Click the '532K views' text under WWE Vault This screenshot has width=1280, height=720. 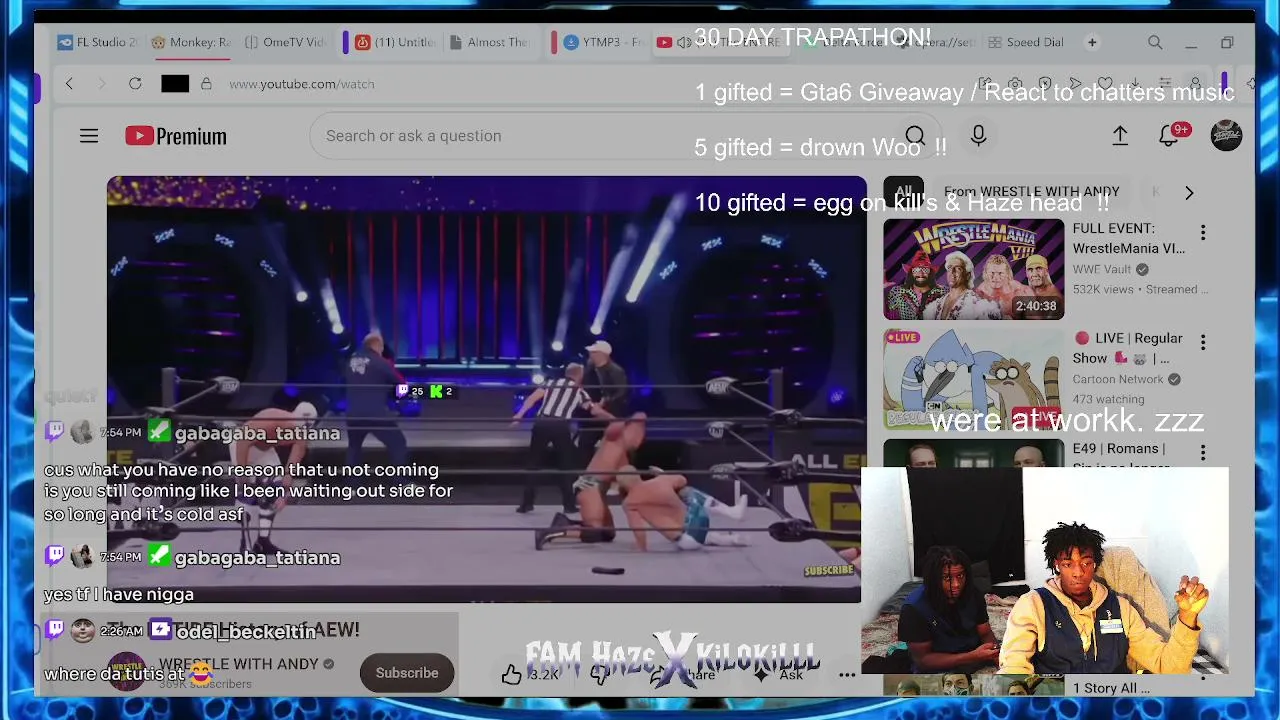pyautogui.click(x=1103, y=289)
